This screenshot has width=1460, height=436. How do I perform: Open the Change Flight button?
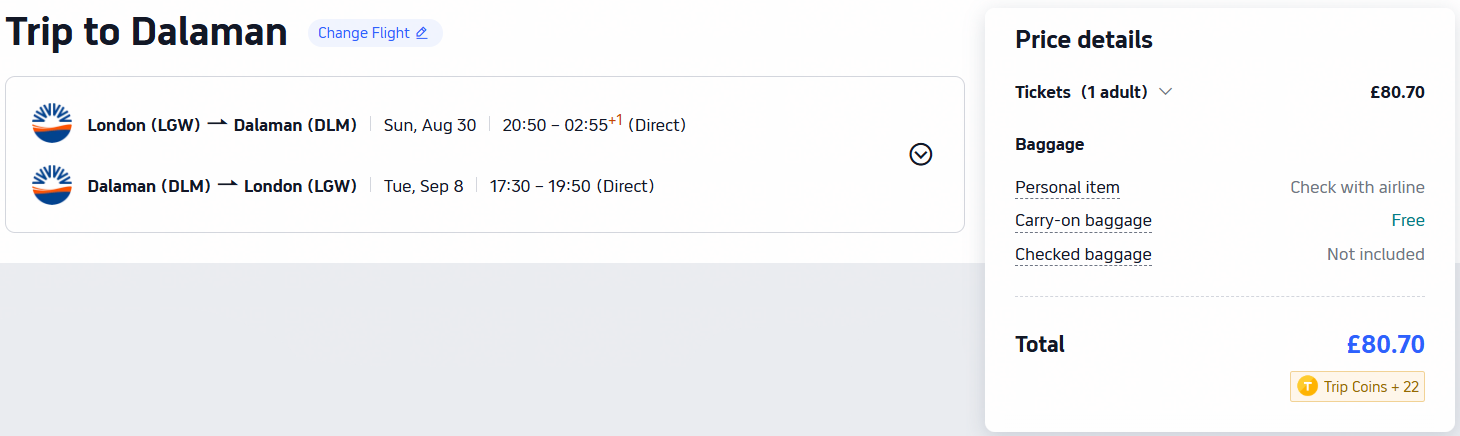374,33
